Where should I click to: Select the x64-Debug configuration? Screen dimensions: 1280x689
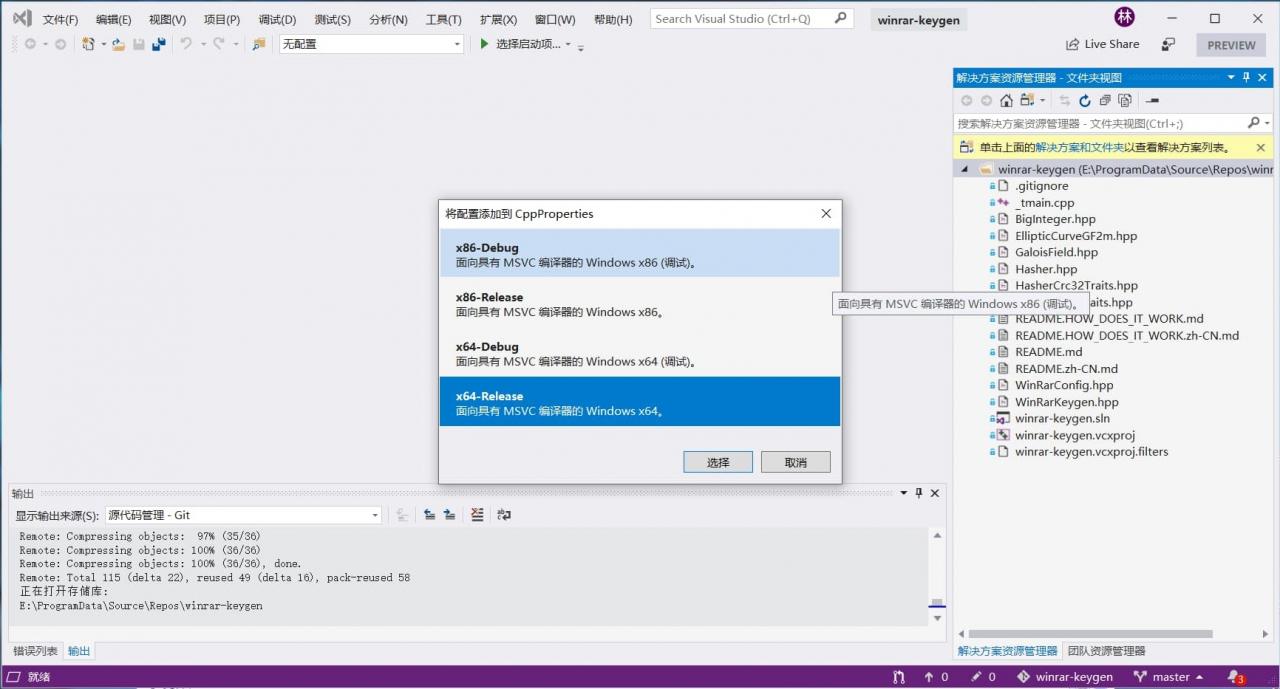click(640, 353)
